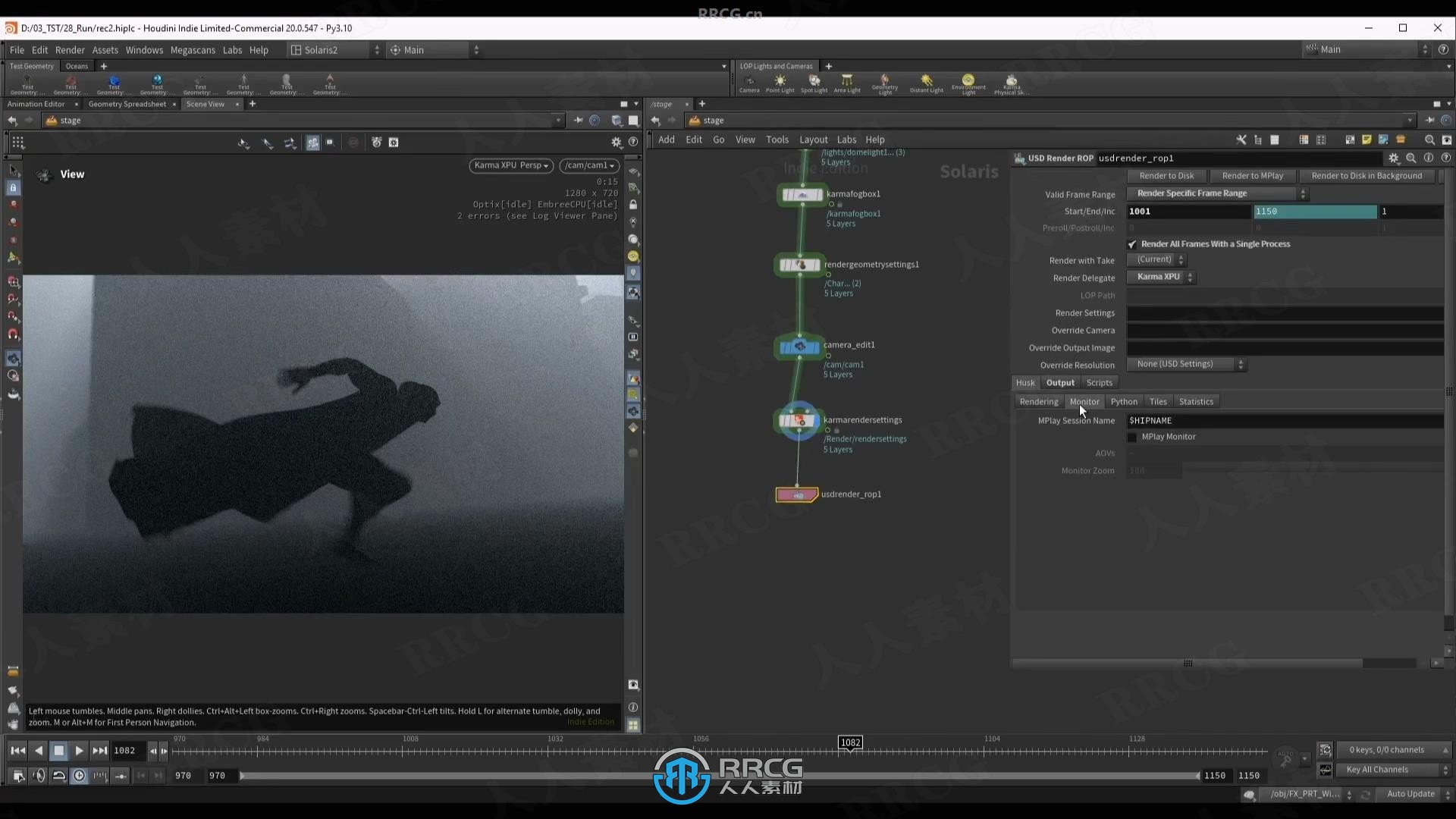Image resolution: width=1456 pixels, height=819 pixels.
Task: Open viewport display options gear
Action: 617,142
